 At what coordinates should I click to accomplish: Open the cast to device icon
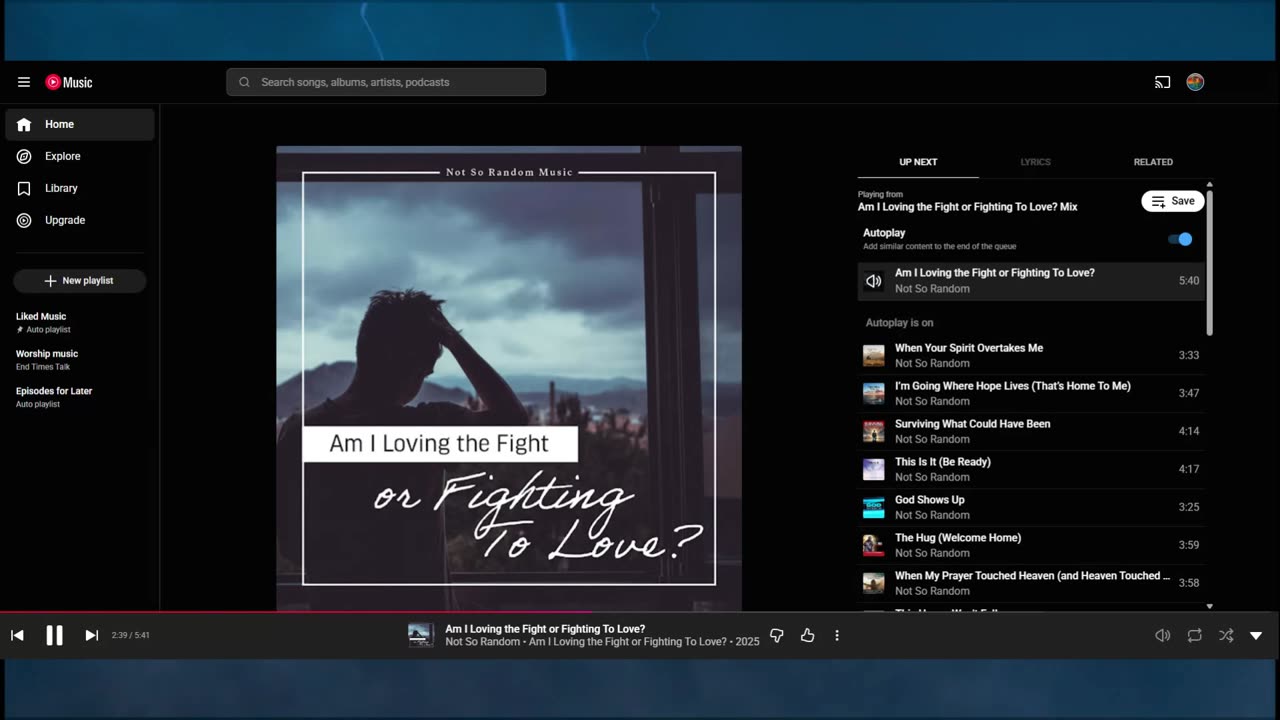pyautogui.click(x=1162, y=82)
